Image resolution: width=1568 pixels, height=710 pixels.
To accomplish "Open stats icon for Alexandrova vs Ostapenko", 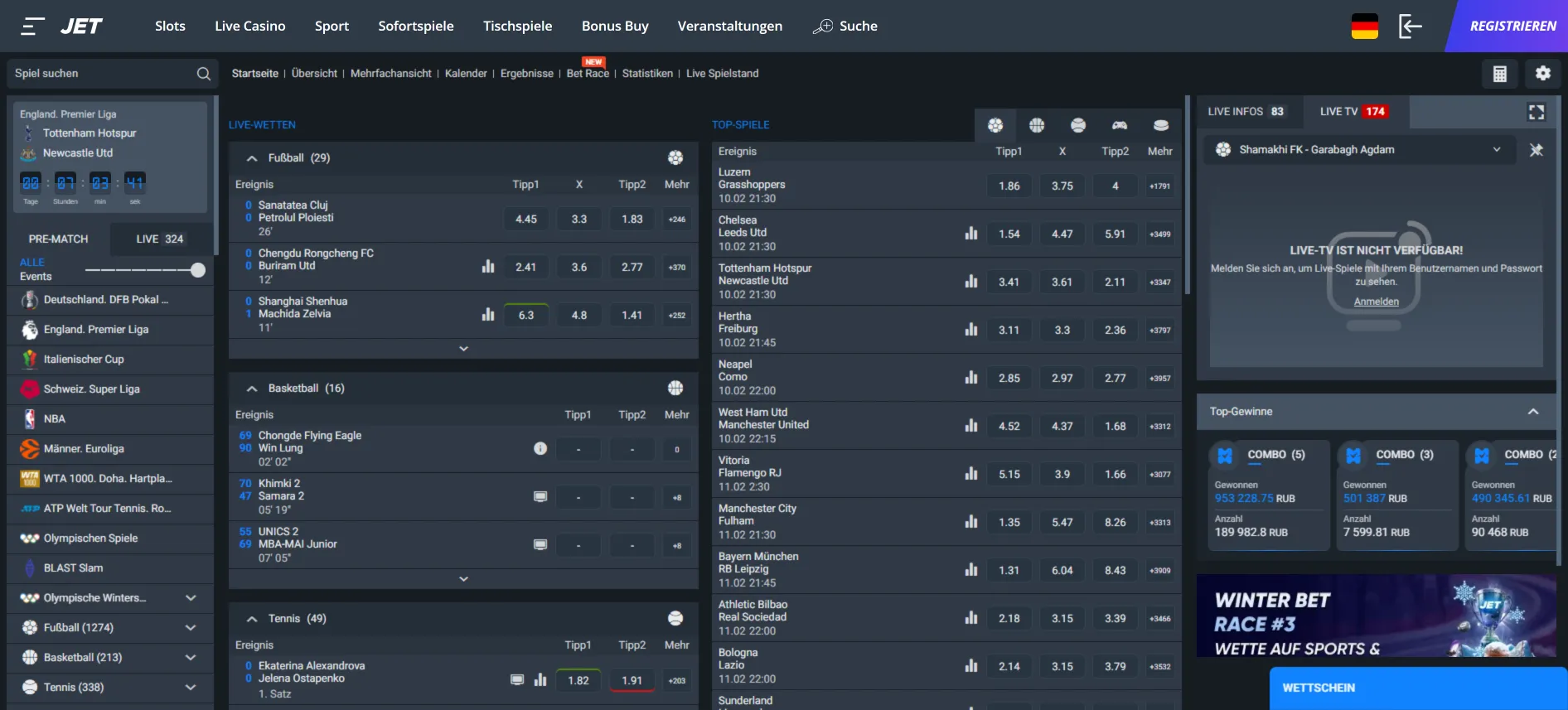I will click(540, 680).
